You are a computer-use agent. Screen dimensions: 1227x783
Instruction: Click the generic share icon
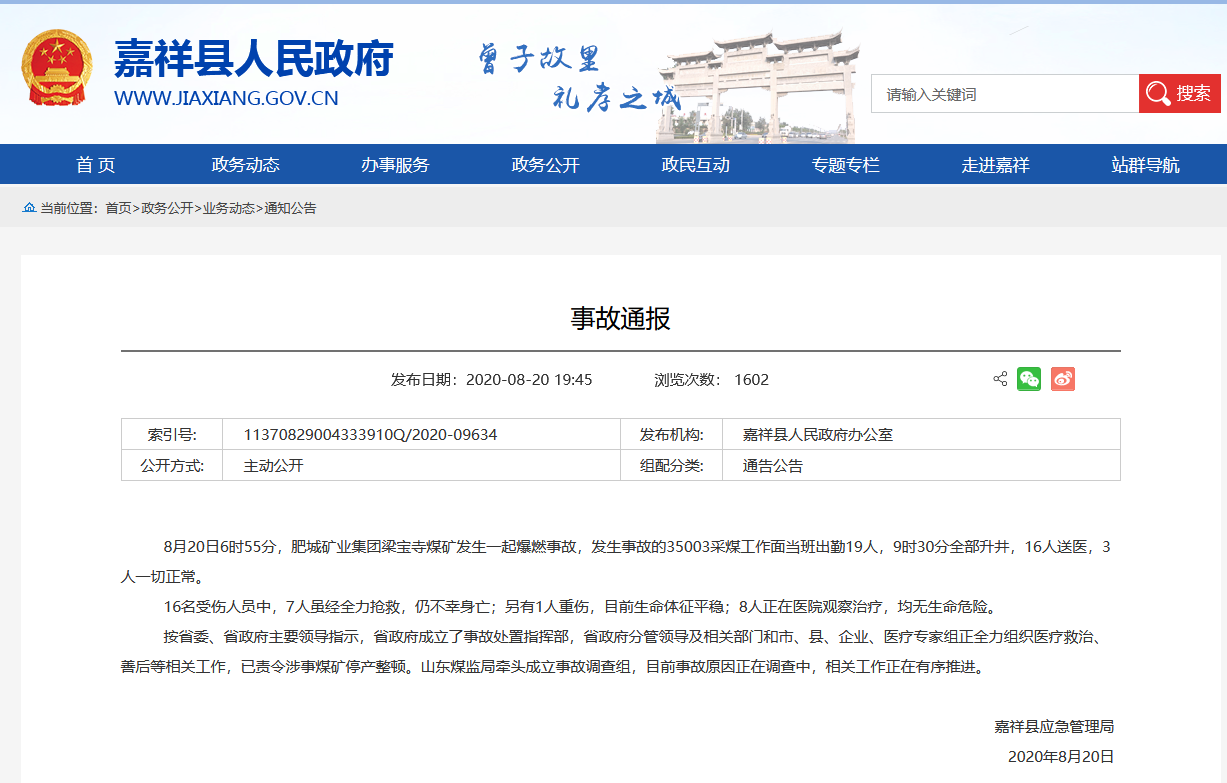(1000, 379)
